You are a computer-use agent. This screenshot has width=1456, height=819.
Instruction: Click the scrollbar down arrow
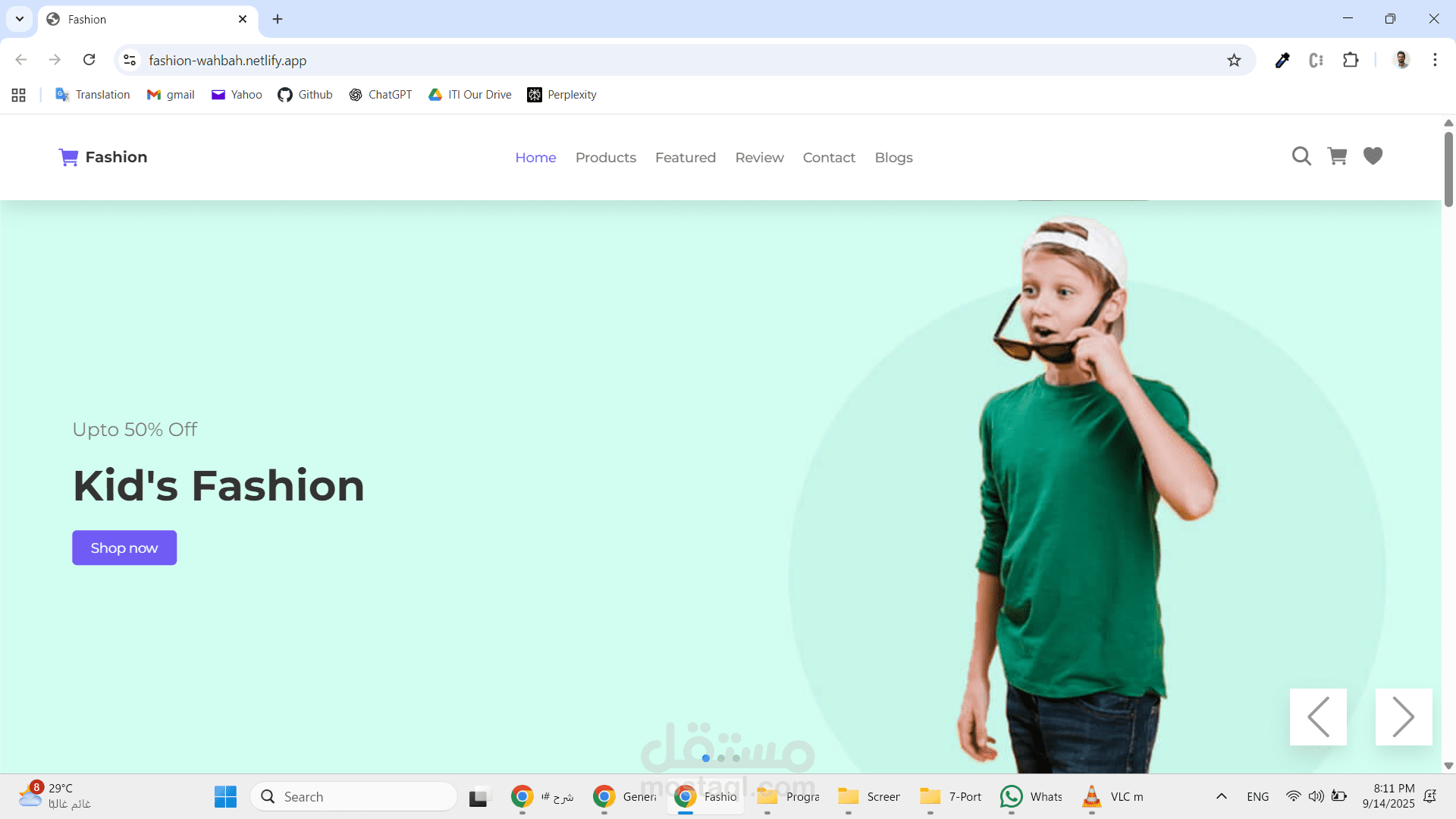pos(1448,766)
